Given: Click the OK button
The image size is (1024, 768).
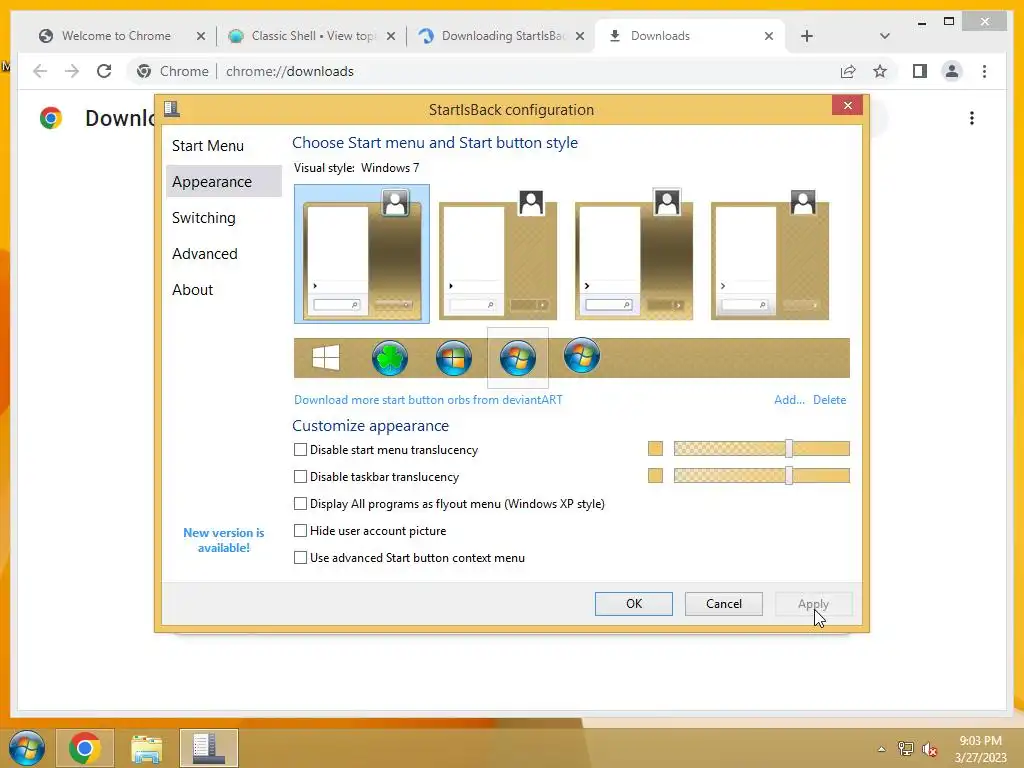Looking at the screenshot, I should 633,603.
